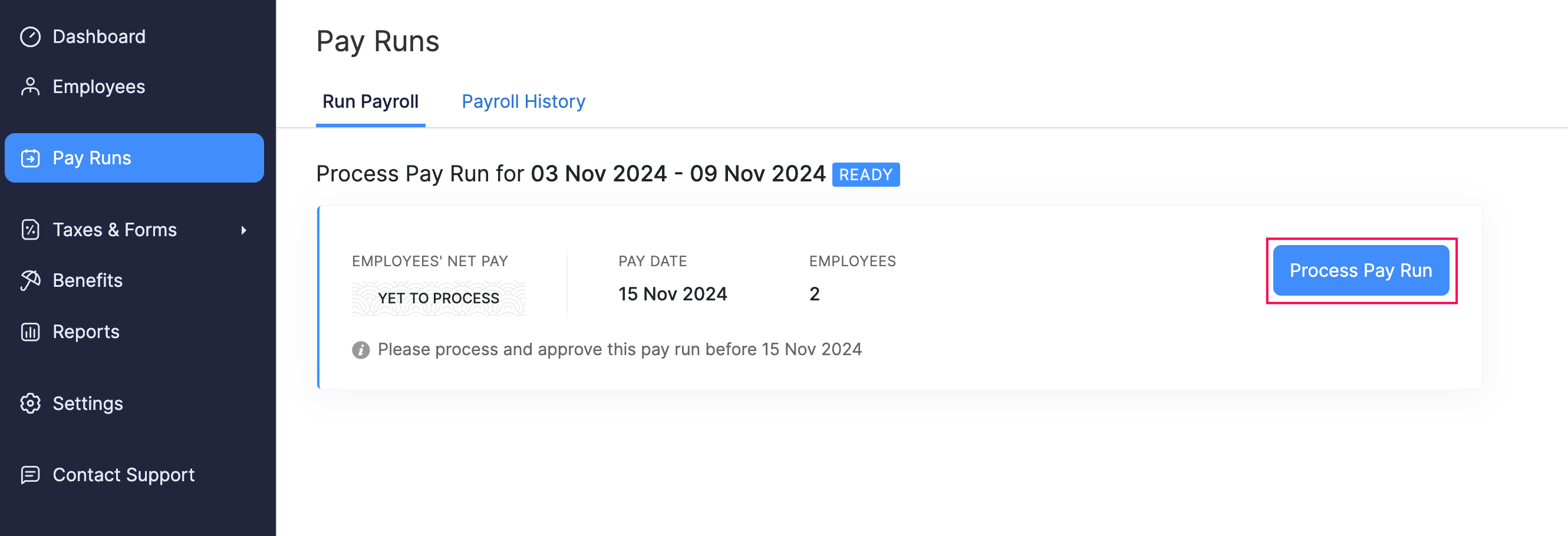Click the info icon beside the reminder
The image size is (1568, 536).
coord(360,350)
